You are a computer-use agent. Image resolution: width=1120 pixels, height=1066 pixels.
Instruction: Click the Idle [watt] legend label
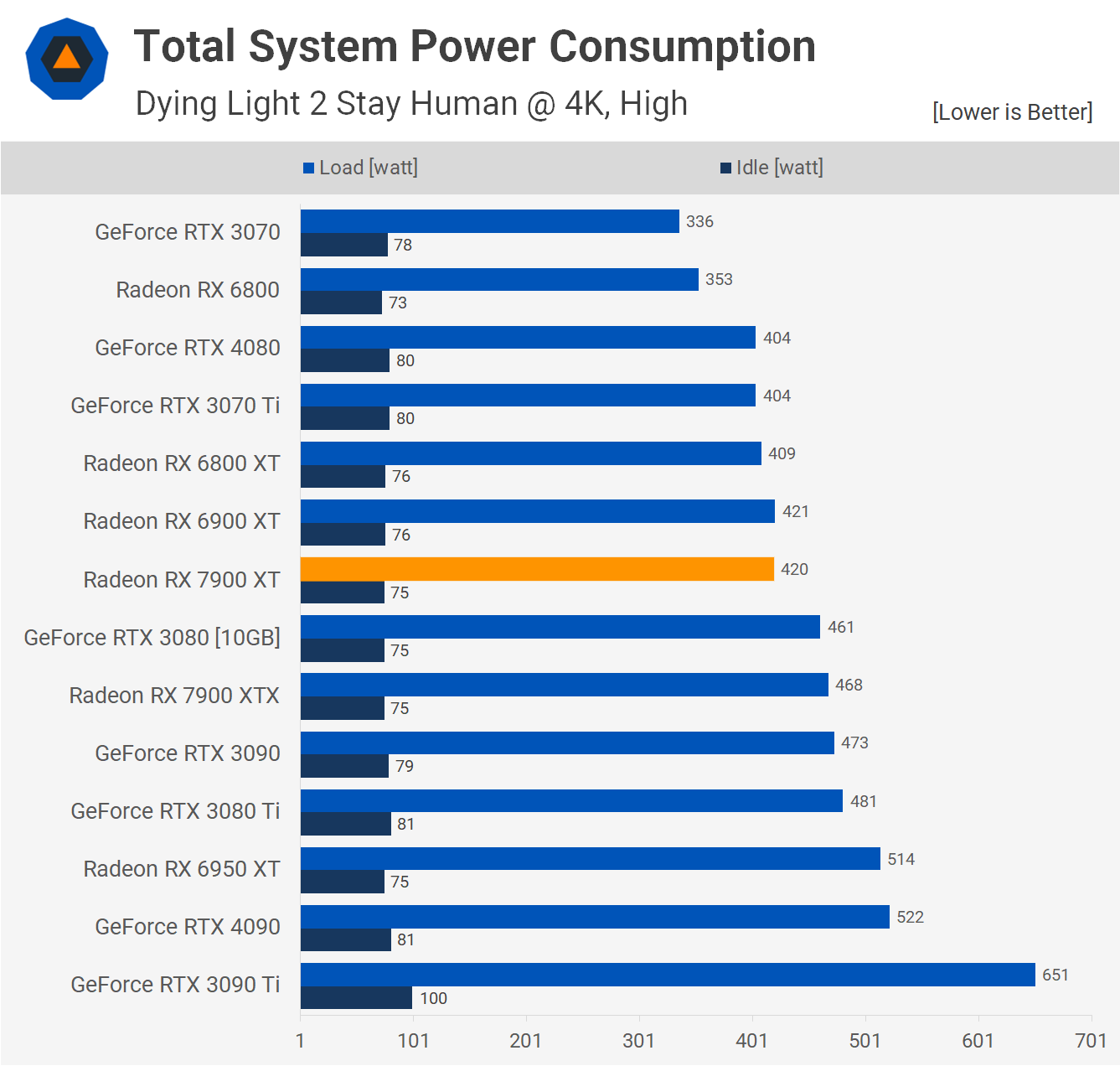[779, 168]
